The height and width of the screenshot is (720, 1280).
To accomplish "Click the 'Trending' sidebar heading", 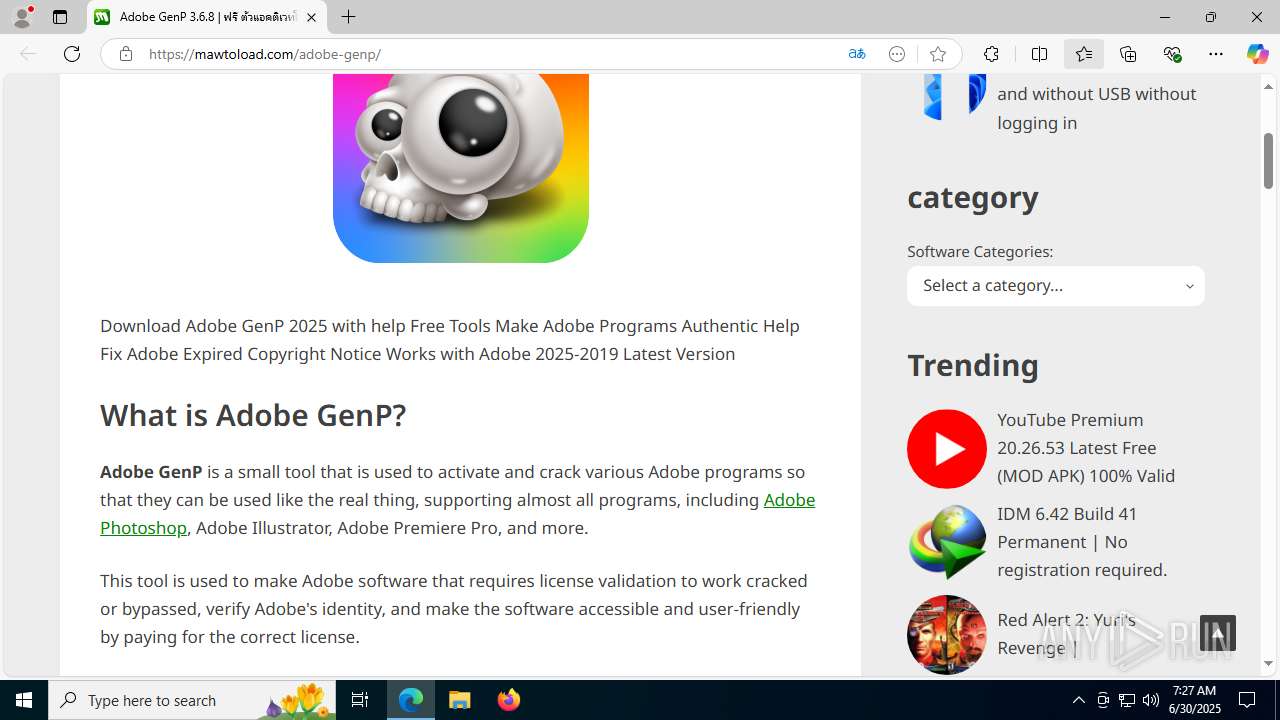I will 973,365.
